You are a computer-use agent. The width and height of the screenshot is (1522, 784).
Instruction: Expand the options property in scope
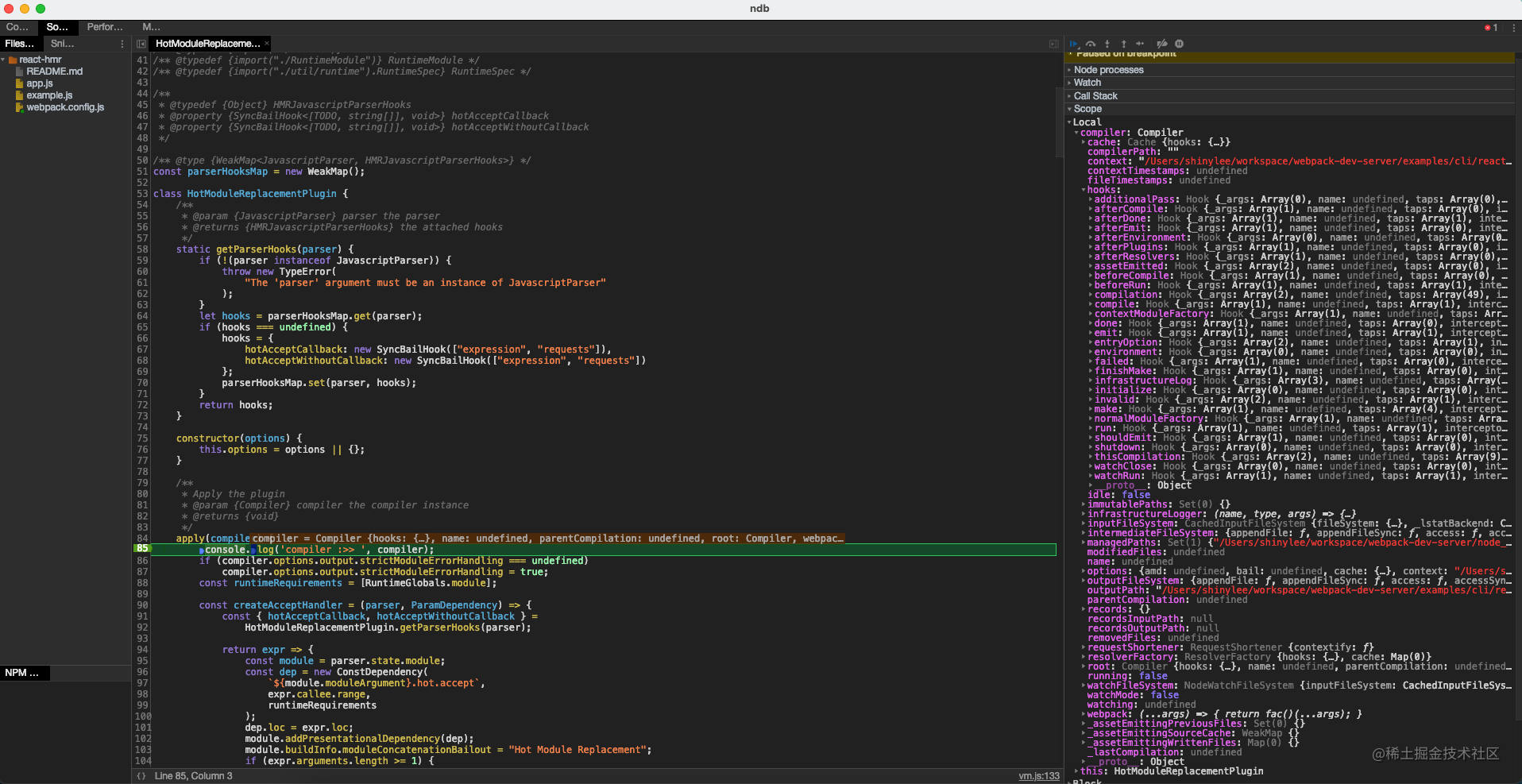[x=1084, y=571]
